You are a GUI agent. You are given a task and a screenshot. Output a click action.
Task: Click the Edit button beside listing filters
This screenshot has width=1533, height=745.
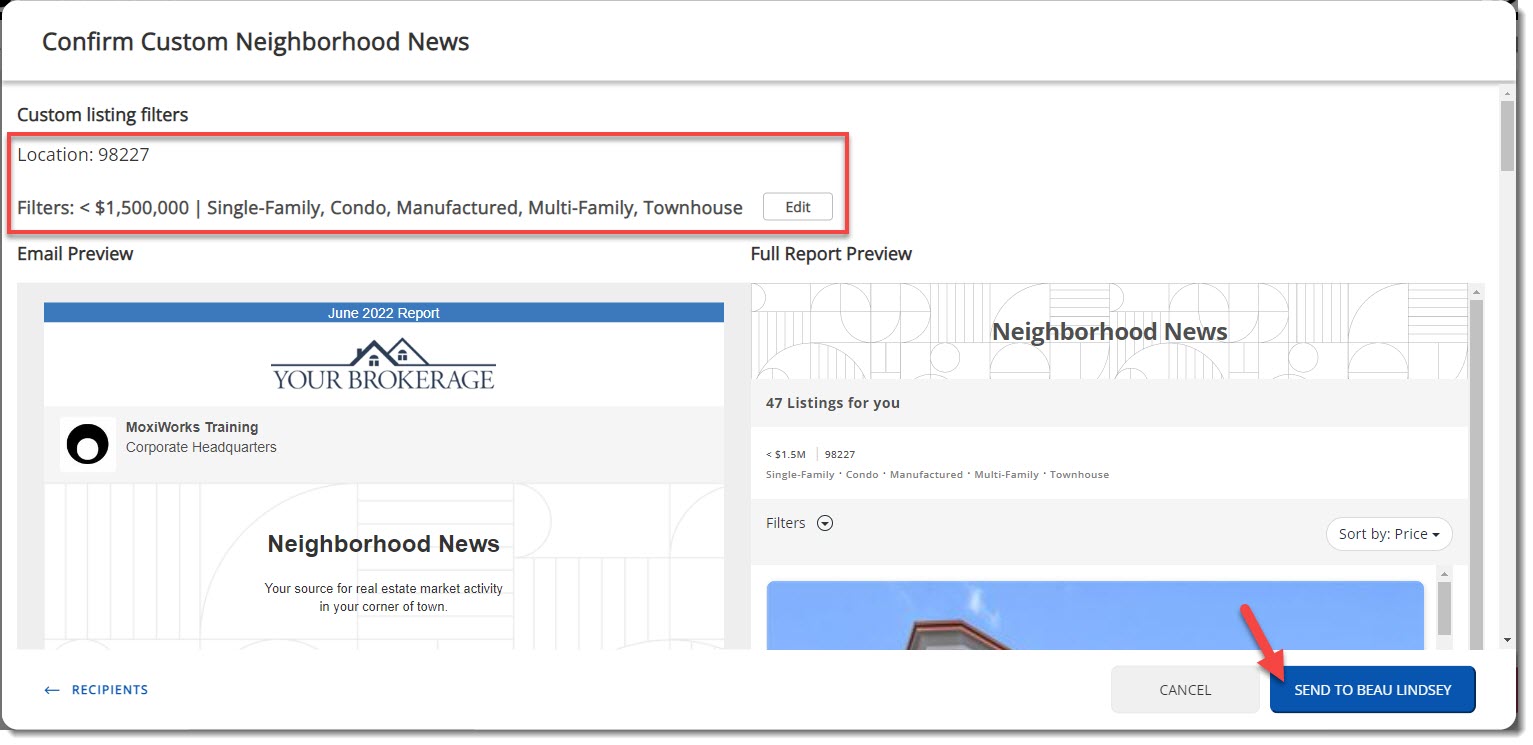pyautogui.click(x=797, y=207)
